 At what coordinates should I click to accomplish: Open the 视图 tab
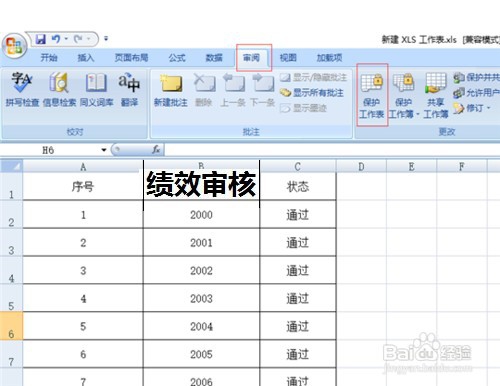click(288, 58)
